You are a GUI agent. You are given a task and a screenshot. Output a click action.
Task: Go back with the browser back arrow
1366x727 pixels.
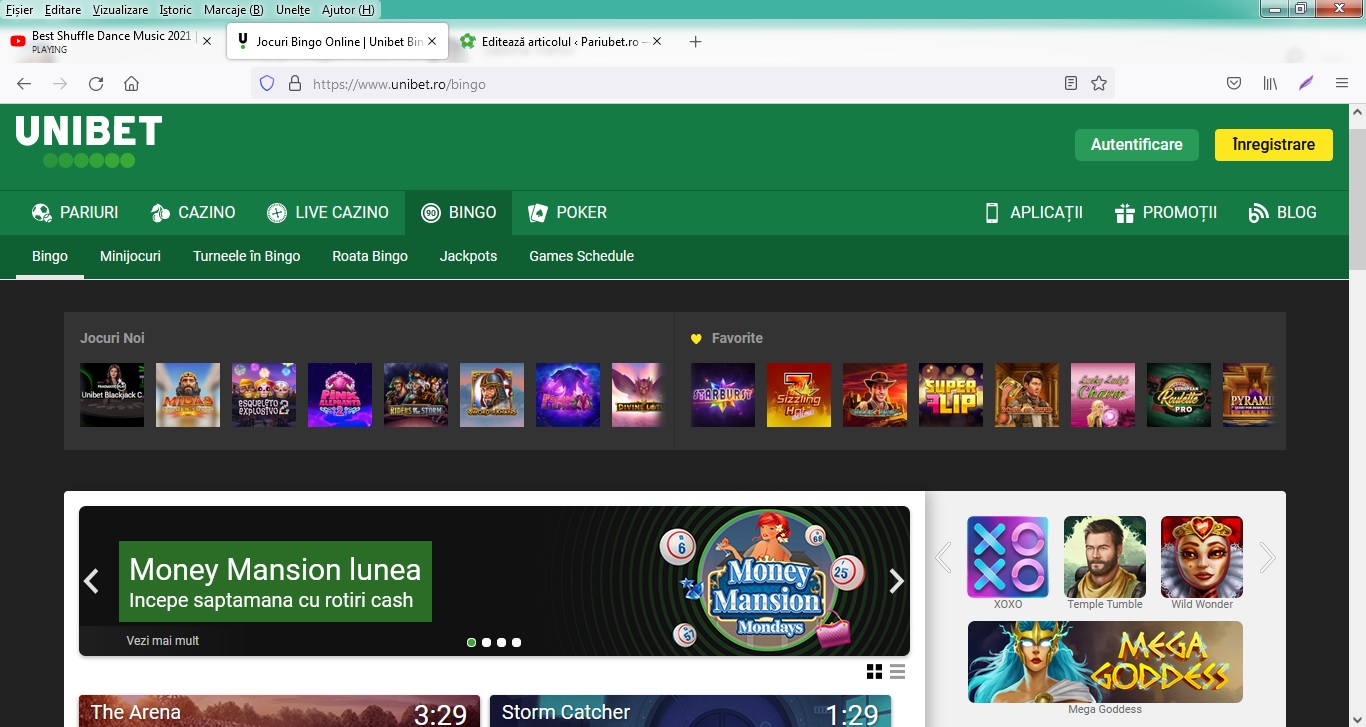24,84
